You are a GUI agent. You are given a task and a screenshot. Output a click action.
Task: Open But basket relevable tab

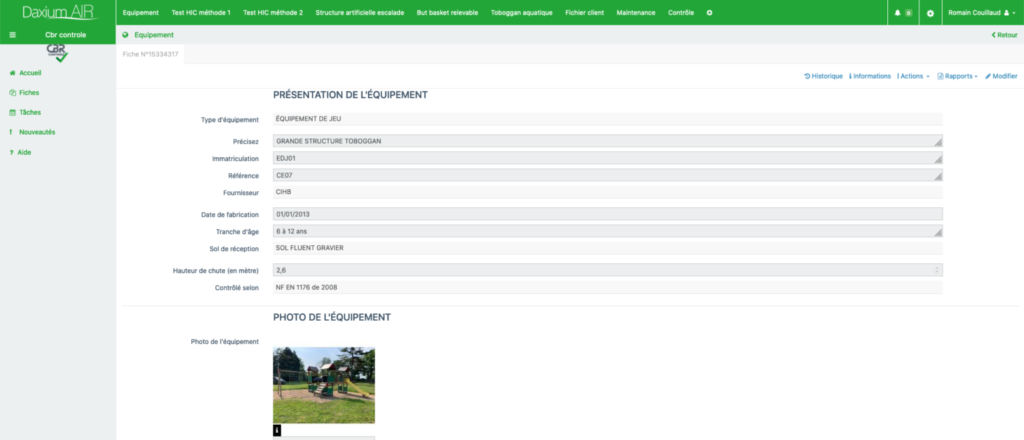447,13
